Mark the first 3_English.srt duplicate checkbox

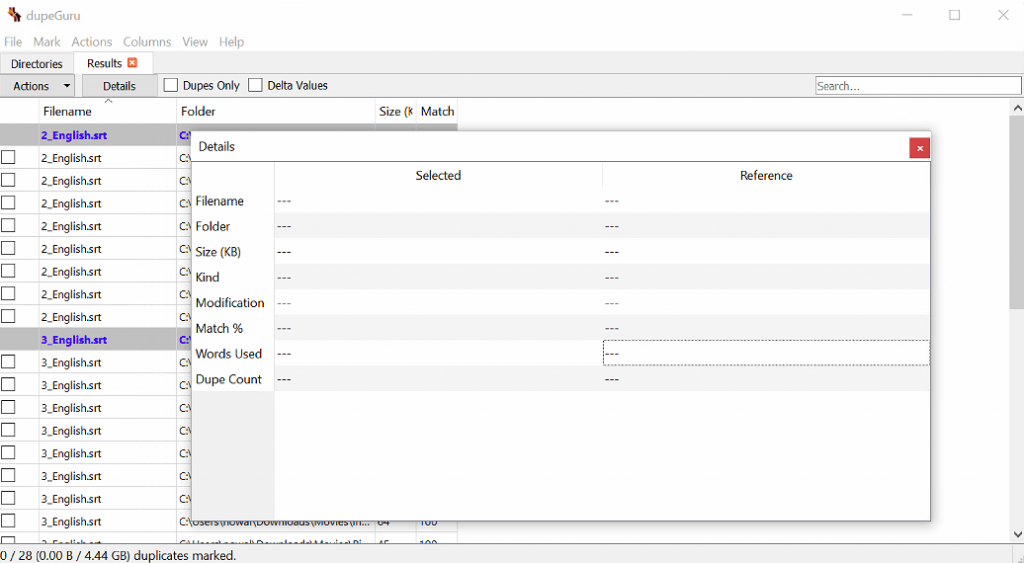[x=8, y=362]
